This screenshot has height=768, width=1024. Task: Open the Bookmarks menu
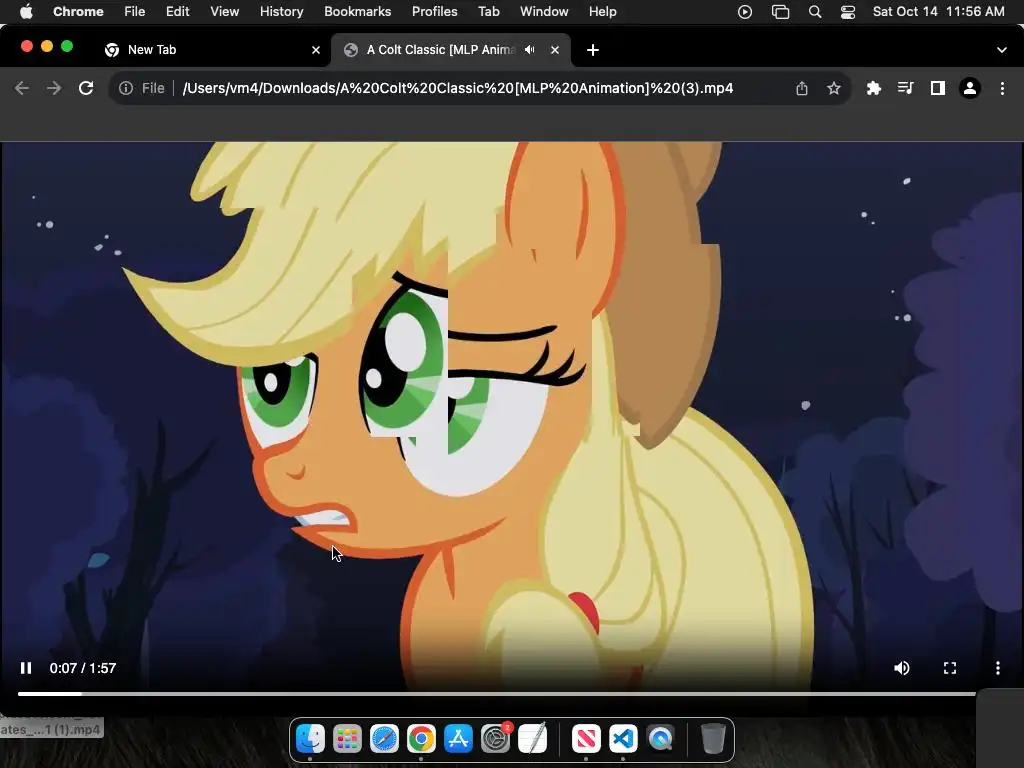pos(357,12)
